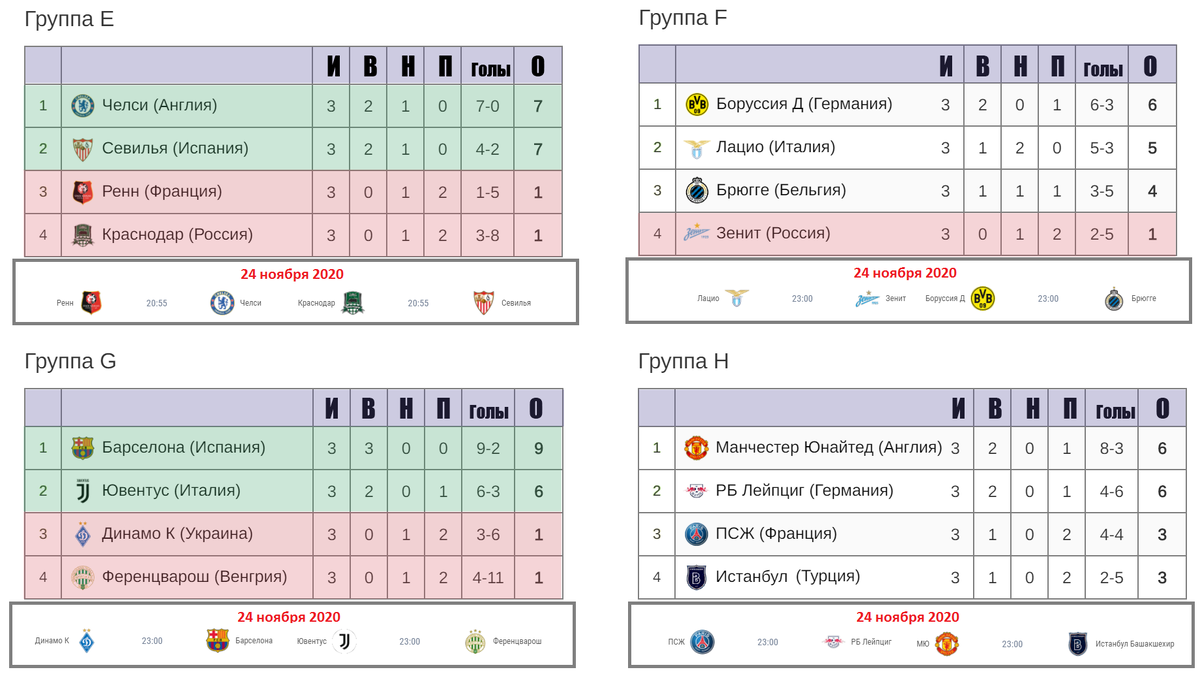The image size is (1200, 674).
Task: Select Borussia Dortmund logo in Group F table
Action: click(697, 104)
